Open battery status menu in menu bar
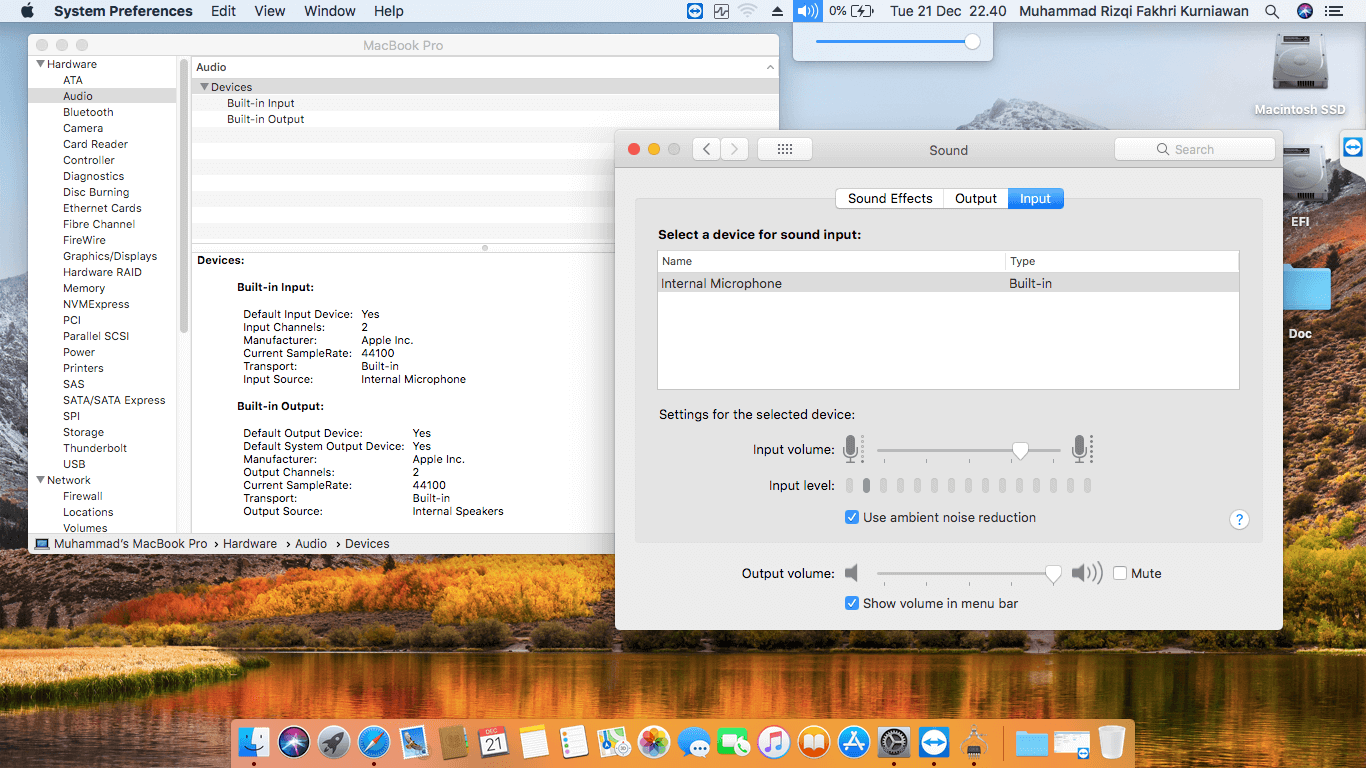The height and width of the screenshot is (768, 1366). coord(850,11)
